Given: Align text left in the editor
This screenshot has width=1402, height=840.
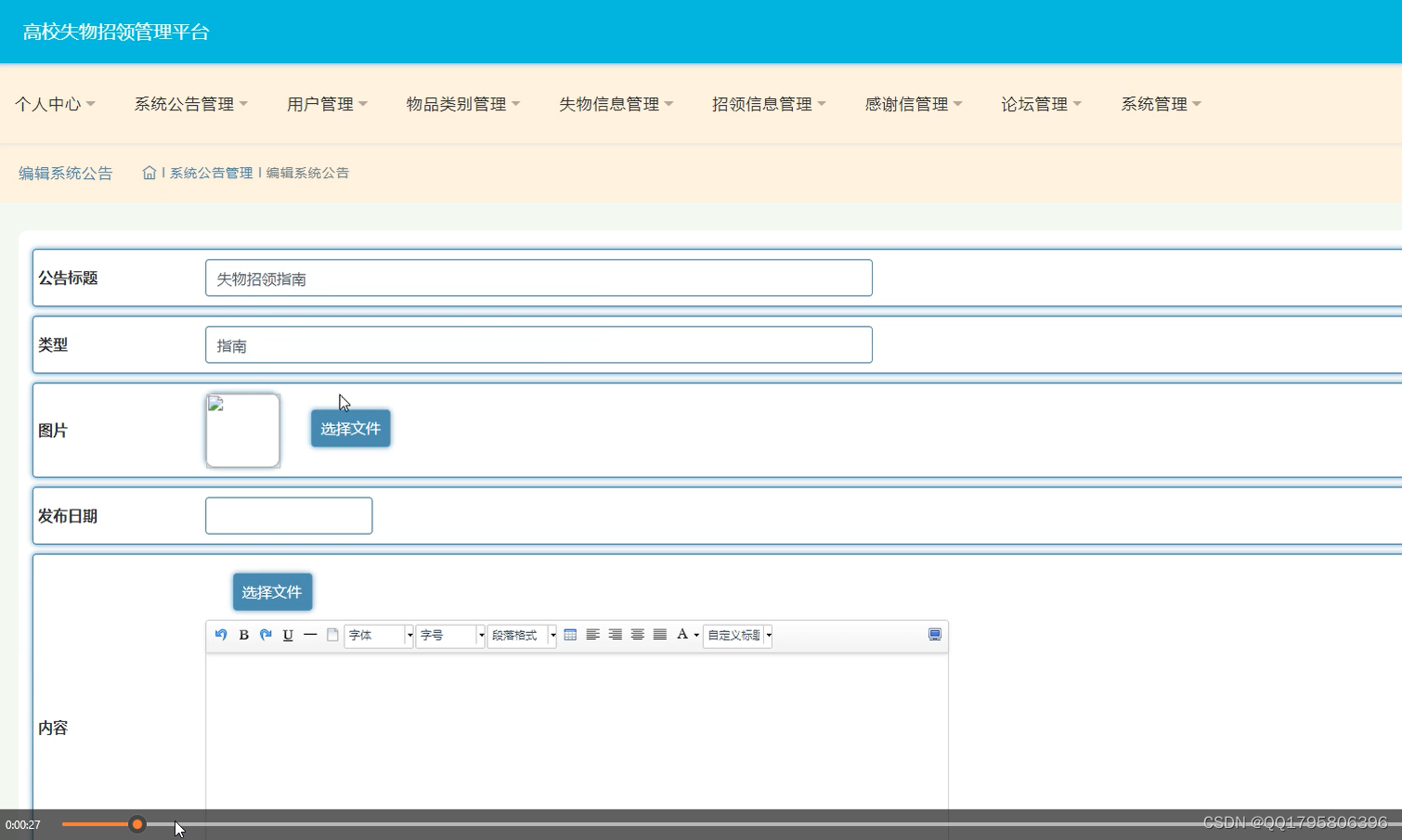Looking at the screenshot, I should point(592,635).
